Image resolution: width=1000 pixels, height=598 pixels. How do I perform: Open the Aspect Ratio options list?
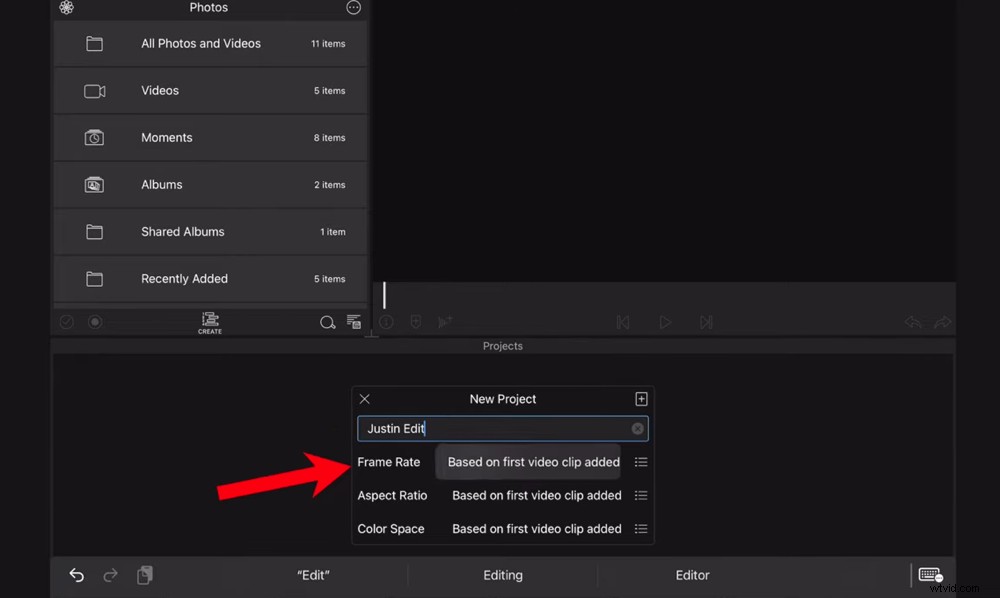coord(641,495)
